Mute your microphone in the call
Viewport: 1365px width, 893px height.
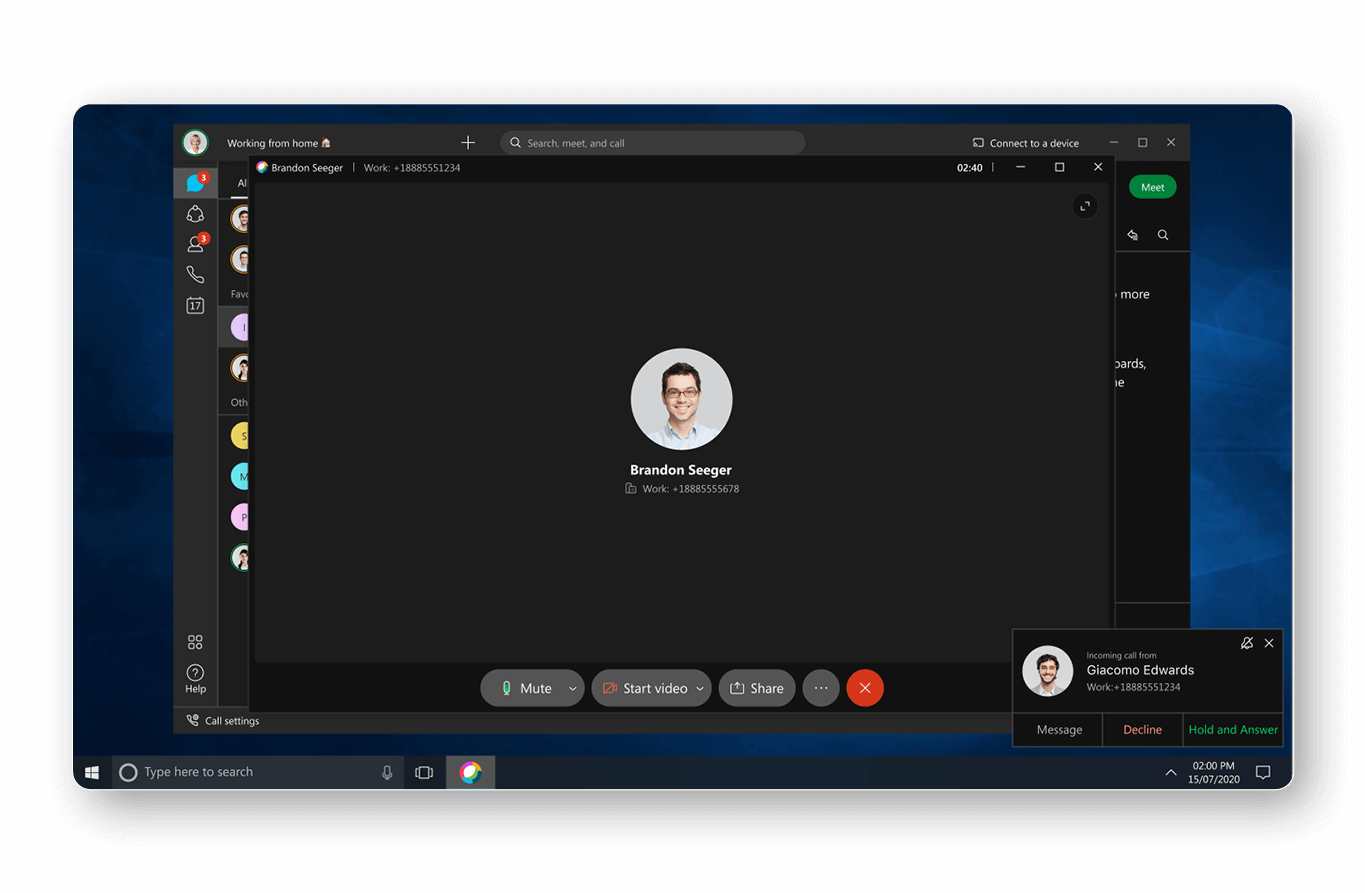(x=528, y=688)
